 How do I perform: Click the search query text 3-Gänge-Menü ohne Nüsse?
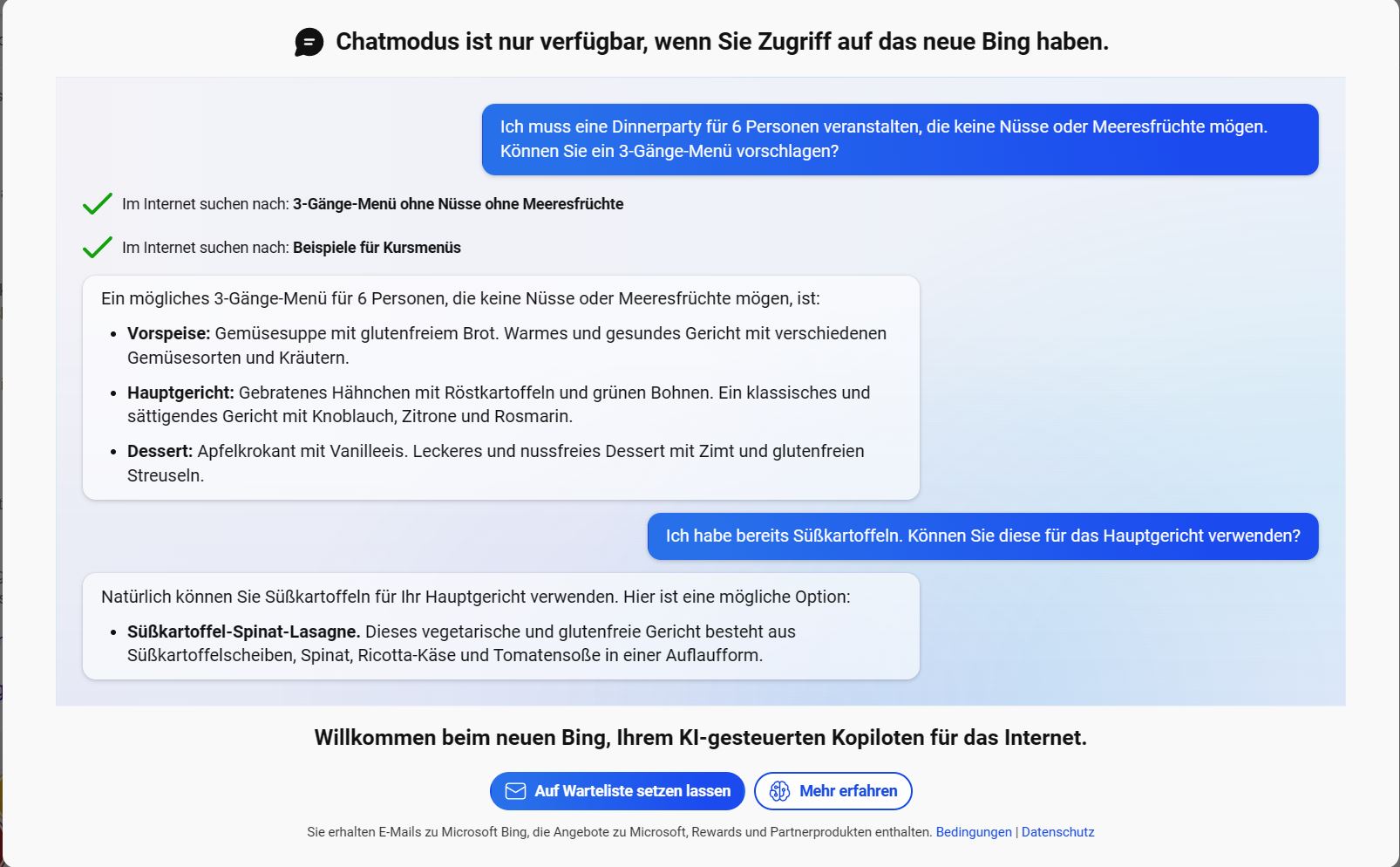[x=458, y=204]
